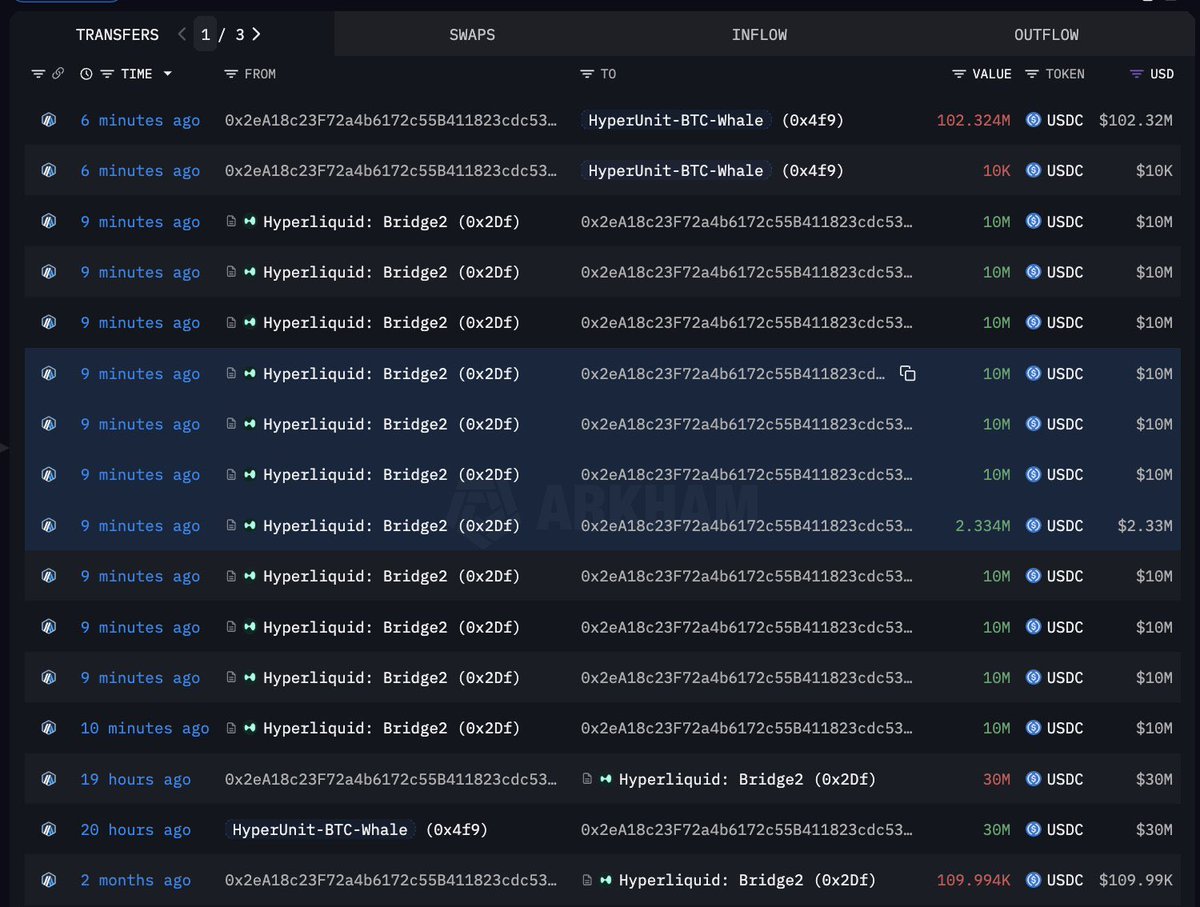
Task: Open the 19 hours ago transaction link
Action: [136, 780]
